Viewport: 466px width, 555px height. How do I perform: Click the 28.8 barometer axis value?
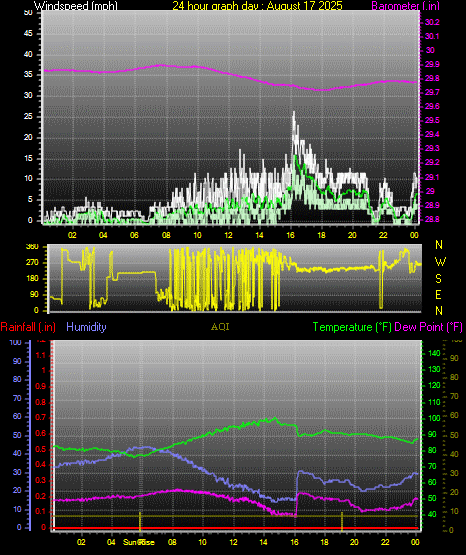tap(432, 219)
